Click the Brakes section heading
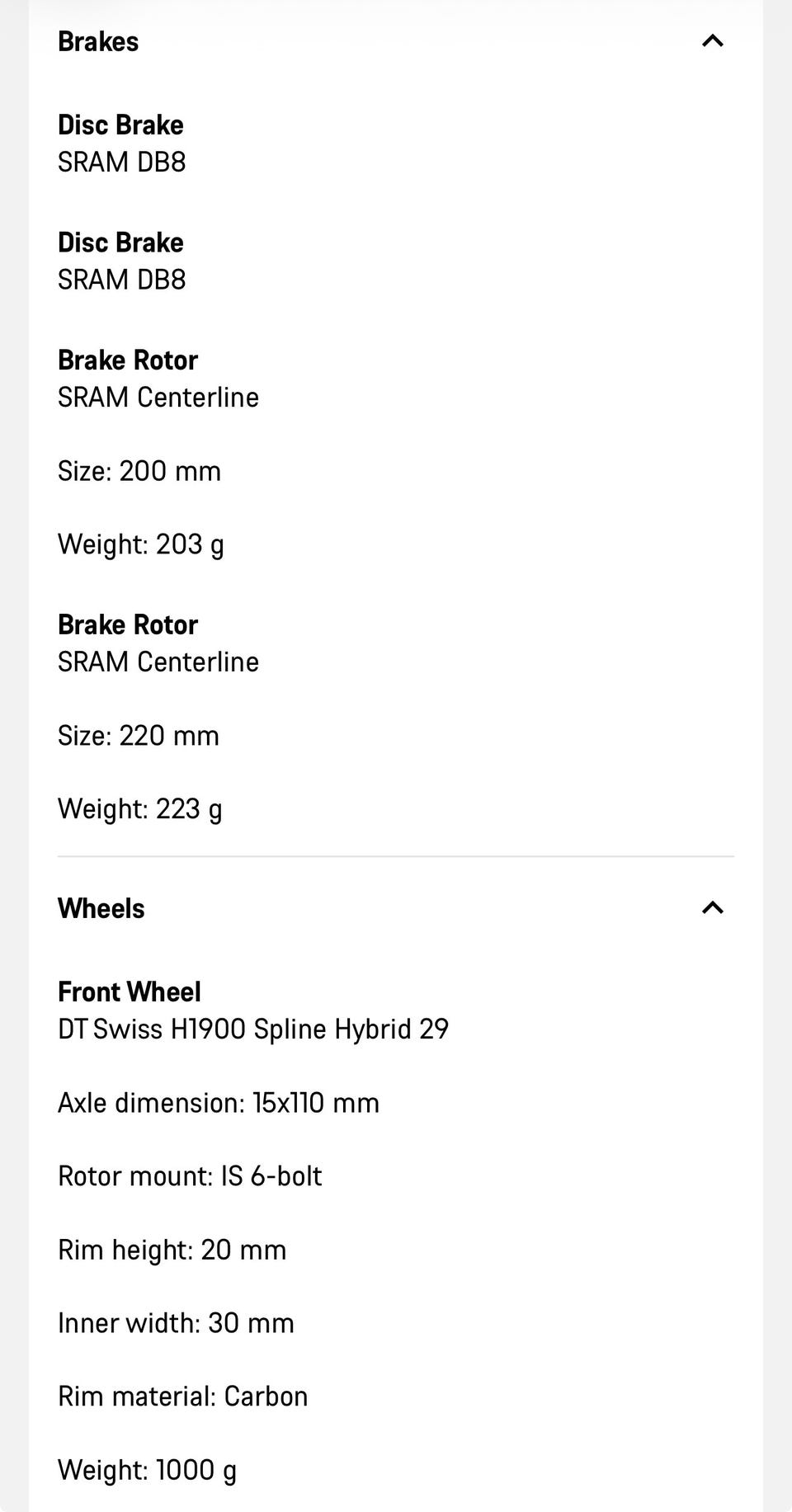Image resolution: width=792 pixels, height=1512 pixels. pos(98,41)
